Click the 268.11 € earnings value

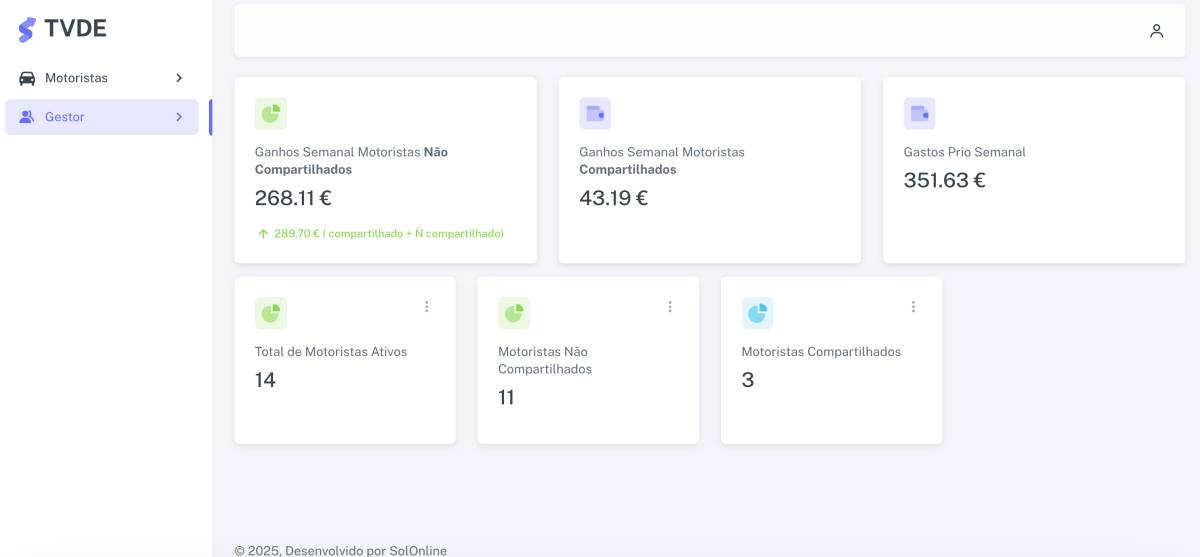coord(293,198)
